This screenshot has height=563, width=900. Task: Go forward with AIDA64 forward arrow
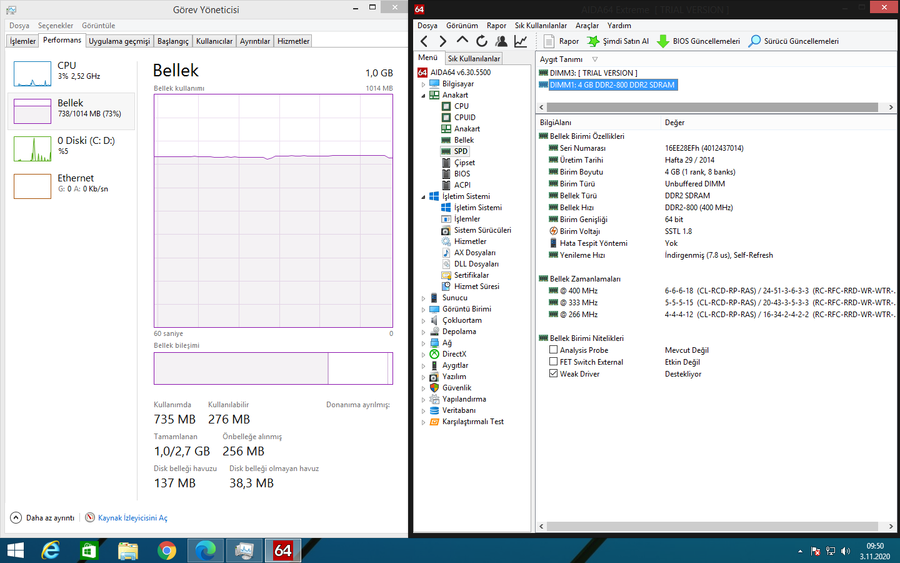pos(443,41)
